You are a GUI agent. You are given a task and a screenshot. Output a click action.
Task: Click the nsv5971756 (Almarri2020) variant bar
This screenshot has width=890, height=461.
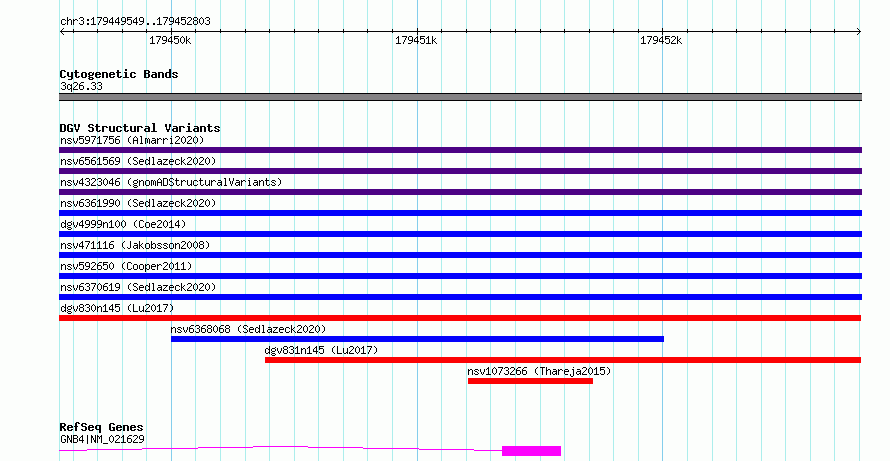[x=460, y=150]
